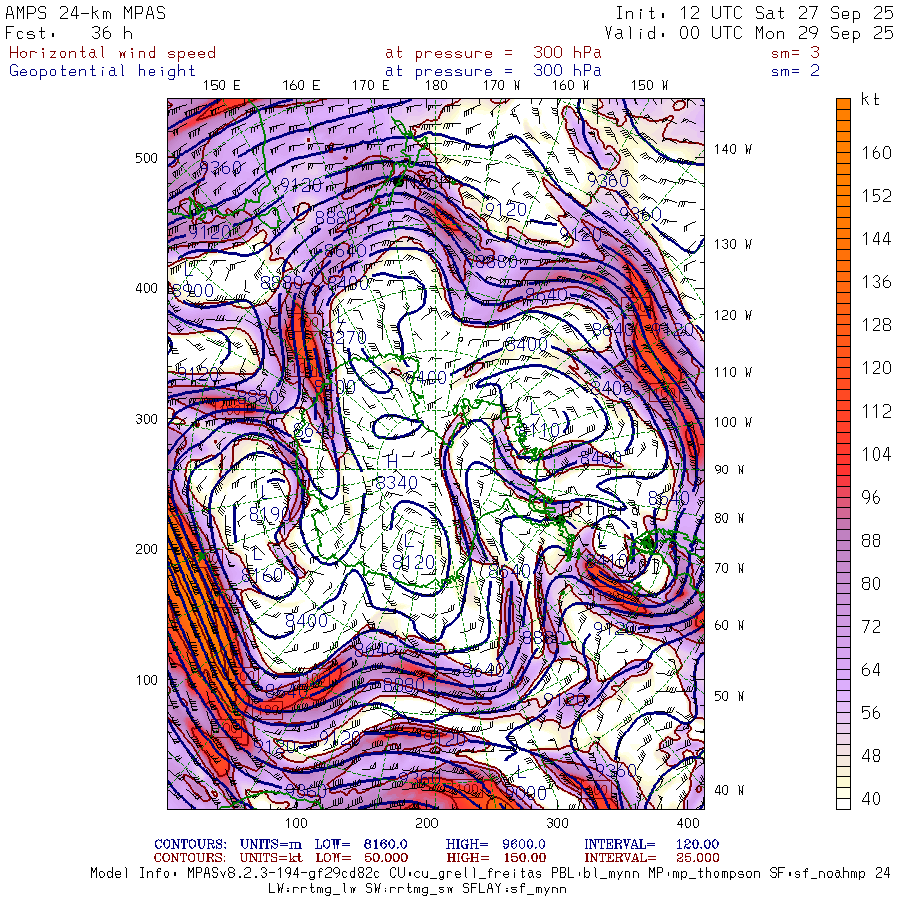Click the '160 E' longitude label
This screenshot has height=900, width=900.
coord(301,86)
